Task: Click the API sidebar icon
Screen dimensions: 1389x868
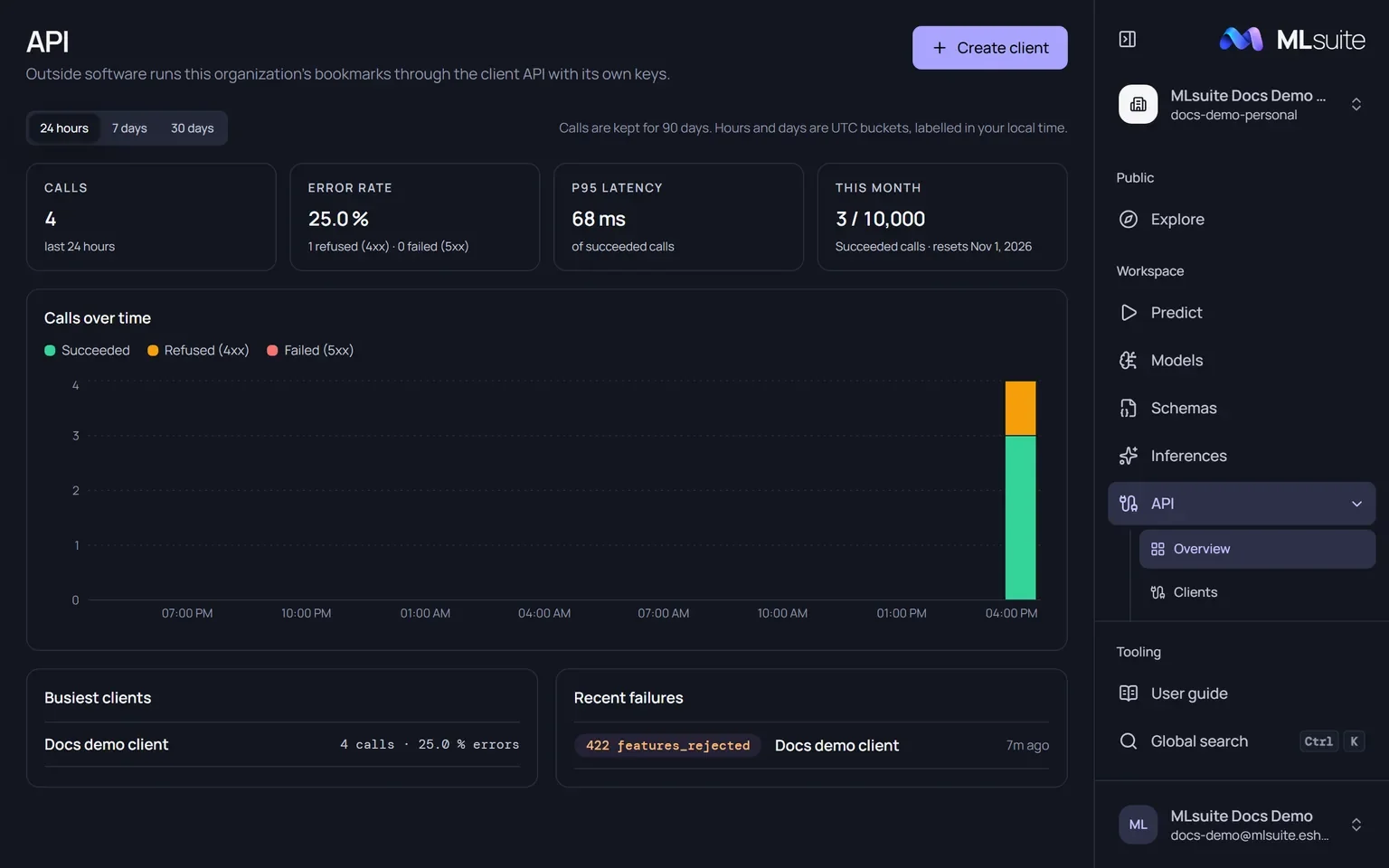Action: point(1129,504)
